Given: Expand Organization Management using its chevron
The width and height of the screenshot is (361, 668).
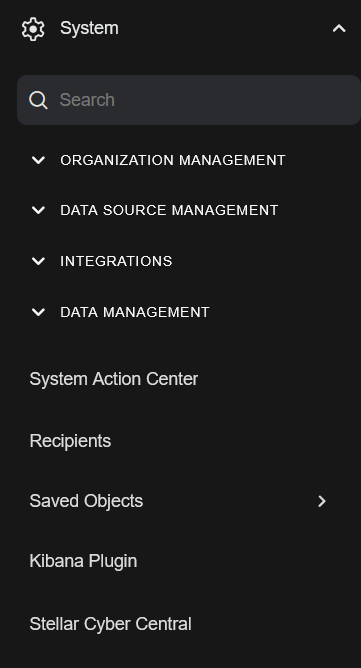Looking at the screenshot, I should tap(38, 160).
